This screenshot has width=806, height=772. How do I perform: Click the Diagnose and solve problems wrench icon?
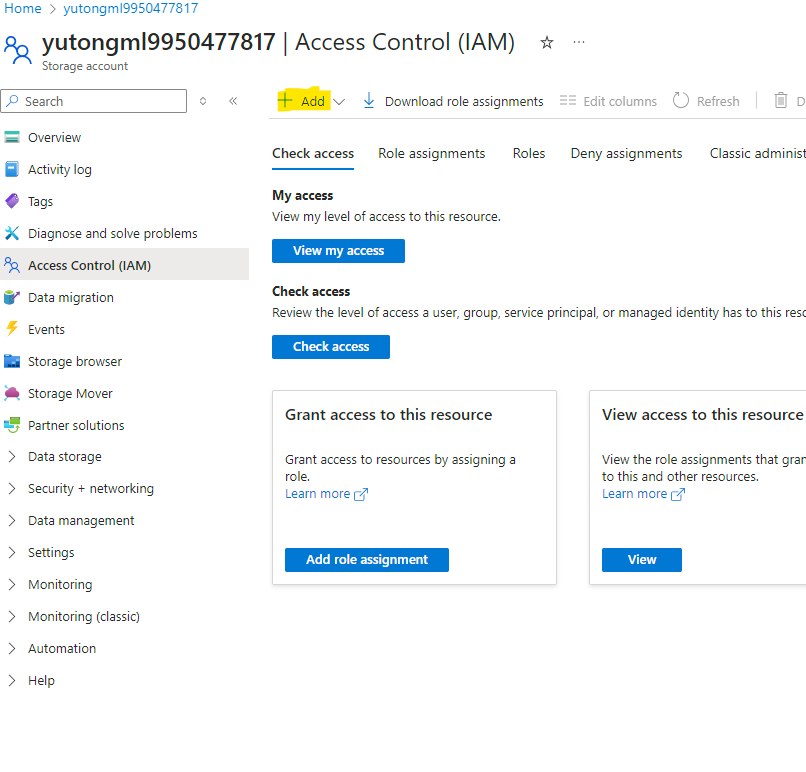click(x=12, y=233)
